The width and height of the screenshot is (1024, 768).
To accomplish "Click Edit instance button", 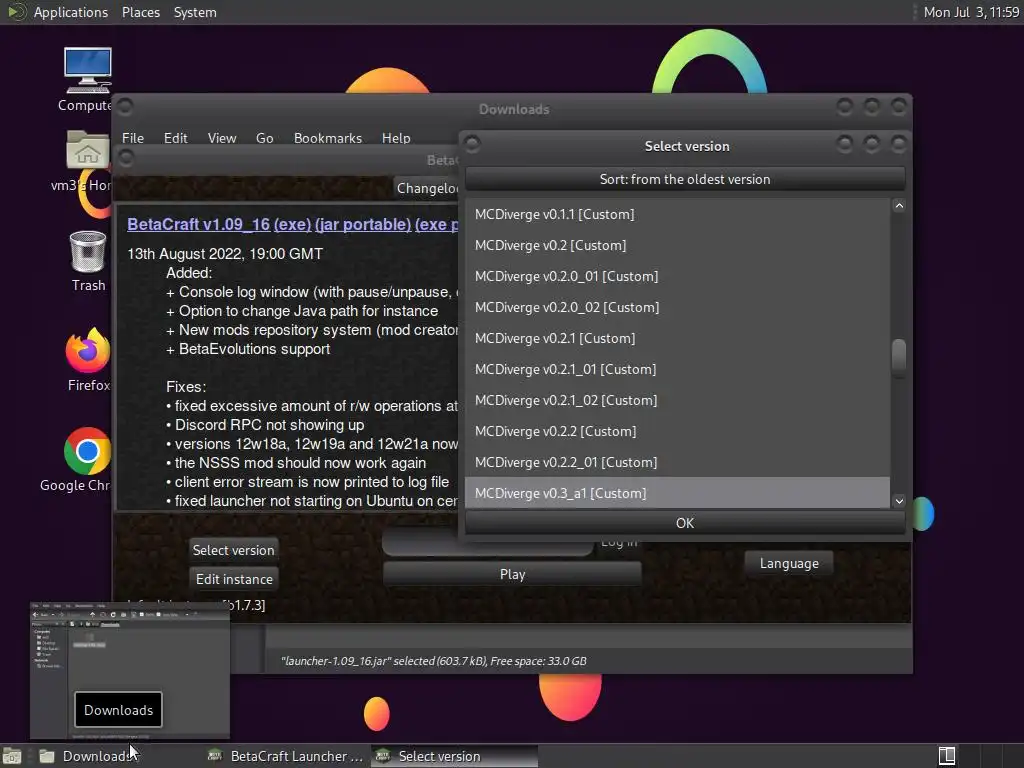I will (234, 579).
